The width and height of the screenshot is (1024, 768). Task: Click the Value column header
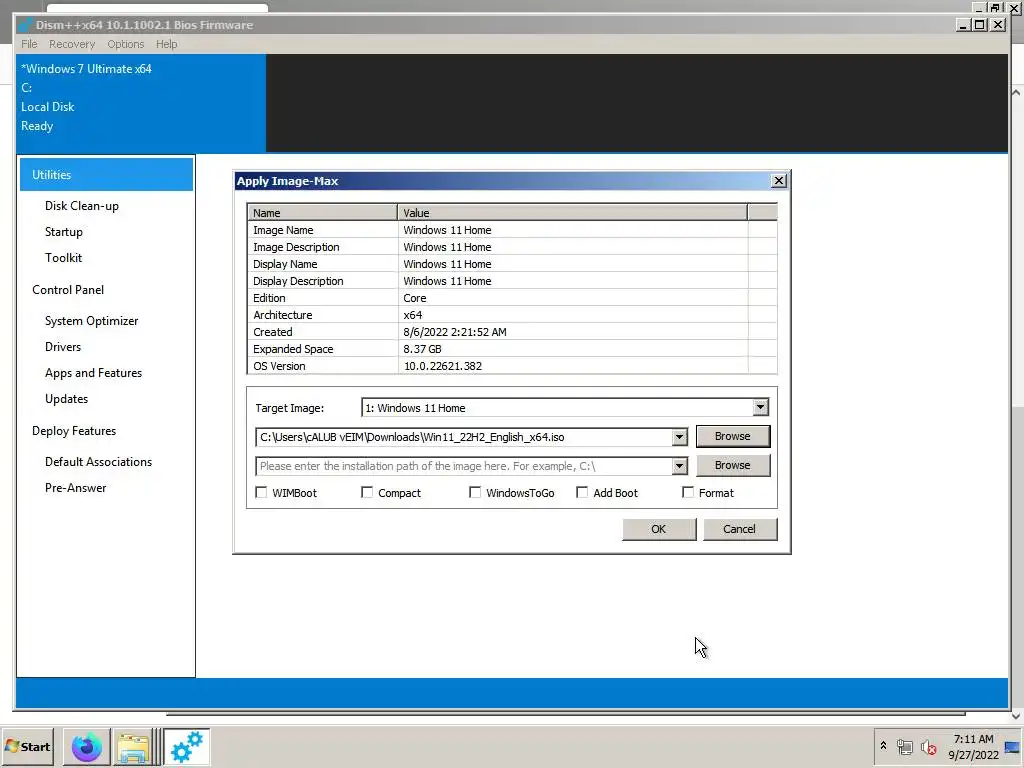pos(573,212)
